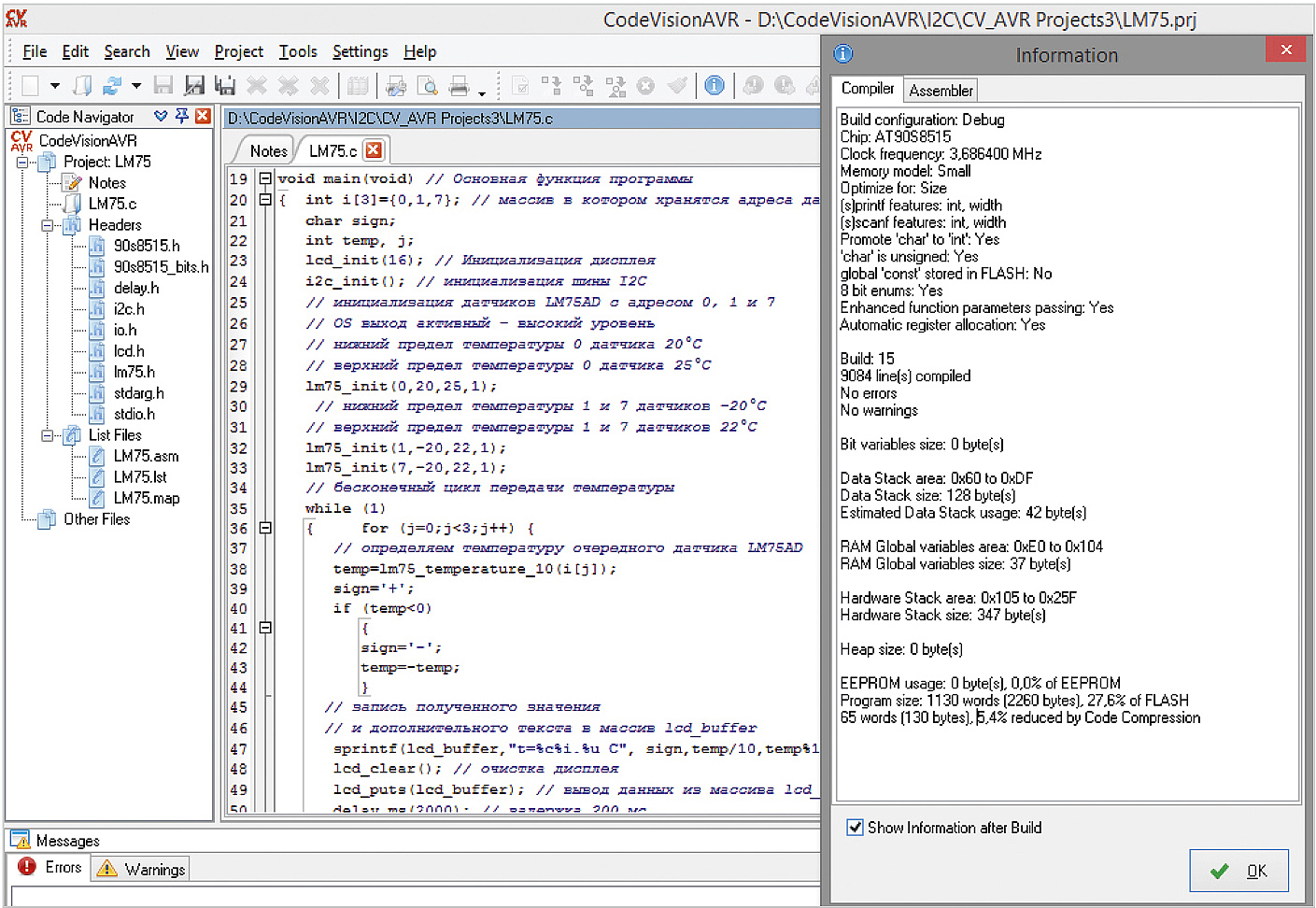Select i2c.h header file
Screen dimensions: 1316x908
pos(129,309)
